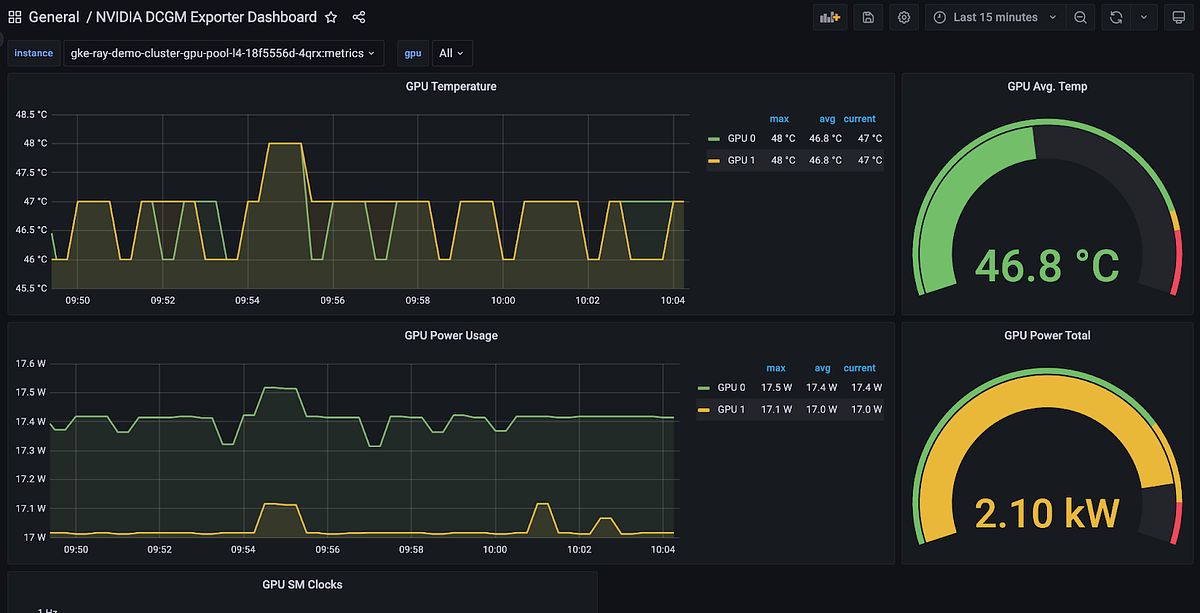Click the Save dashboard icon
Screen dimensions: 1200x613
(866, 17)
